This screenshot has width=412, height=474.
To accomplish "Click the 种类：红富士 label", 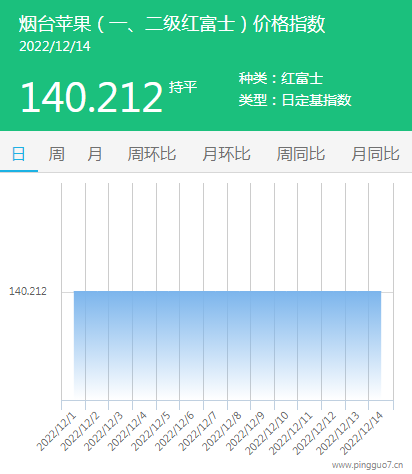I will 281,79.
